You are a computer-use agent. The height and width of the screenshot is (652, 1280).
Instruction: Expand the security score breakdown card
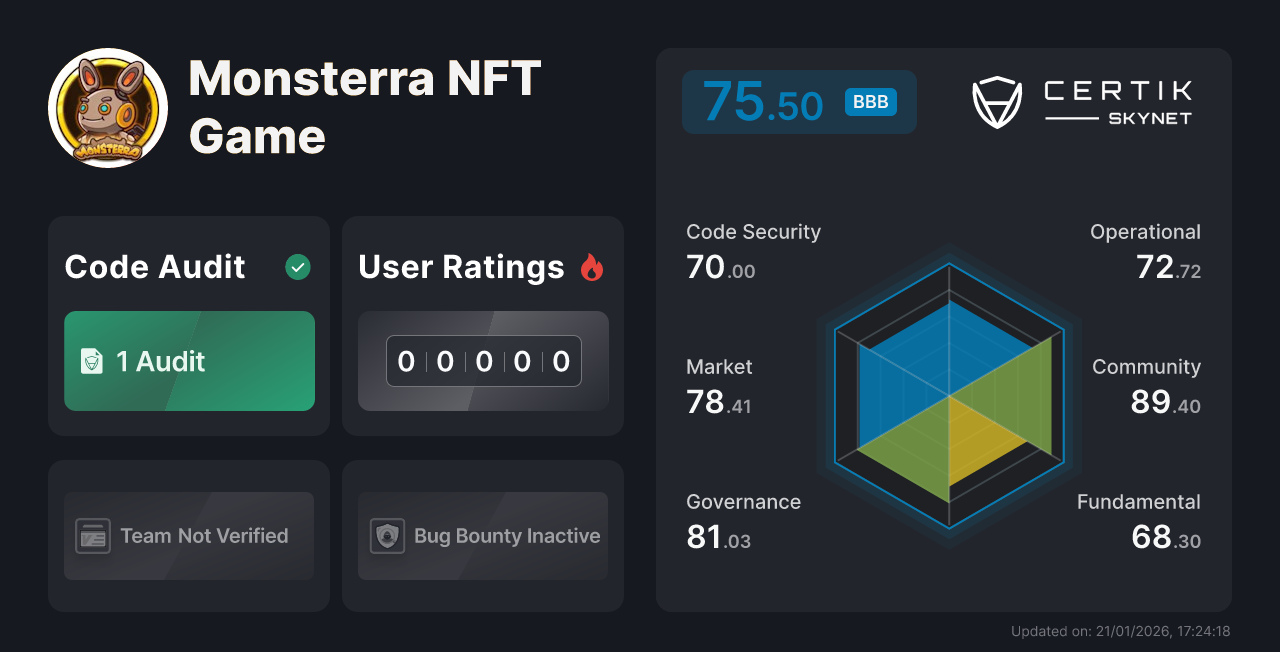pyautogui.click(x=944, y=330)
